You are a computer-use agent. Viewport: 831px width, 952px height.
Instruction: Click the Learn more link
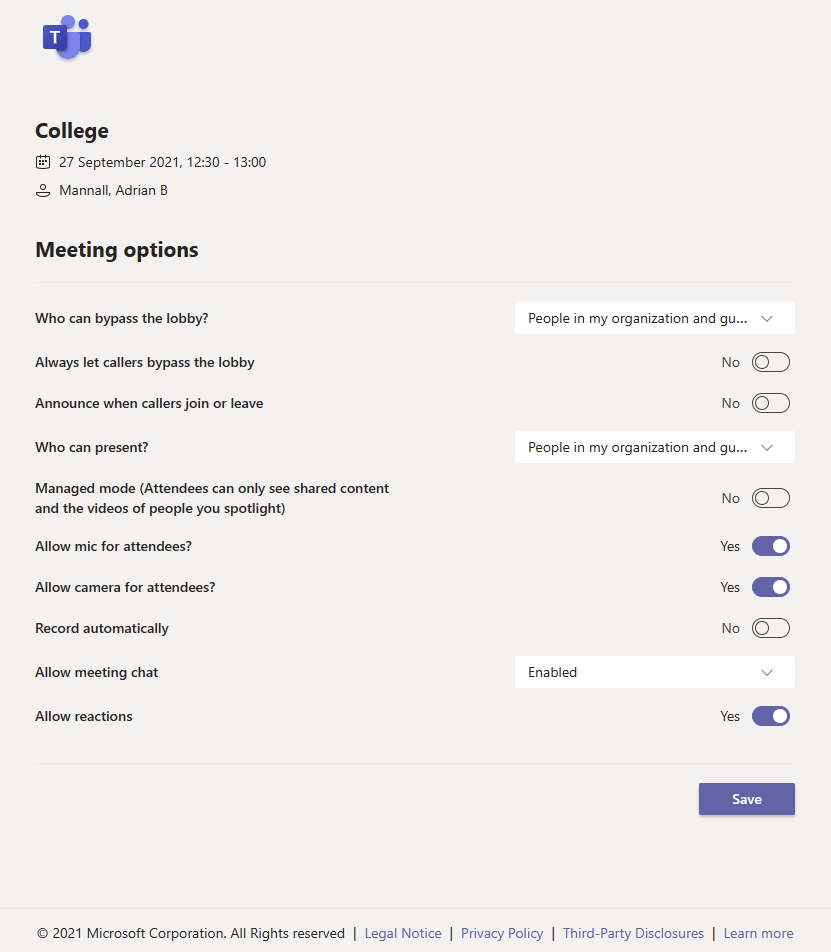758,933
